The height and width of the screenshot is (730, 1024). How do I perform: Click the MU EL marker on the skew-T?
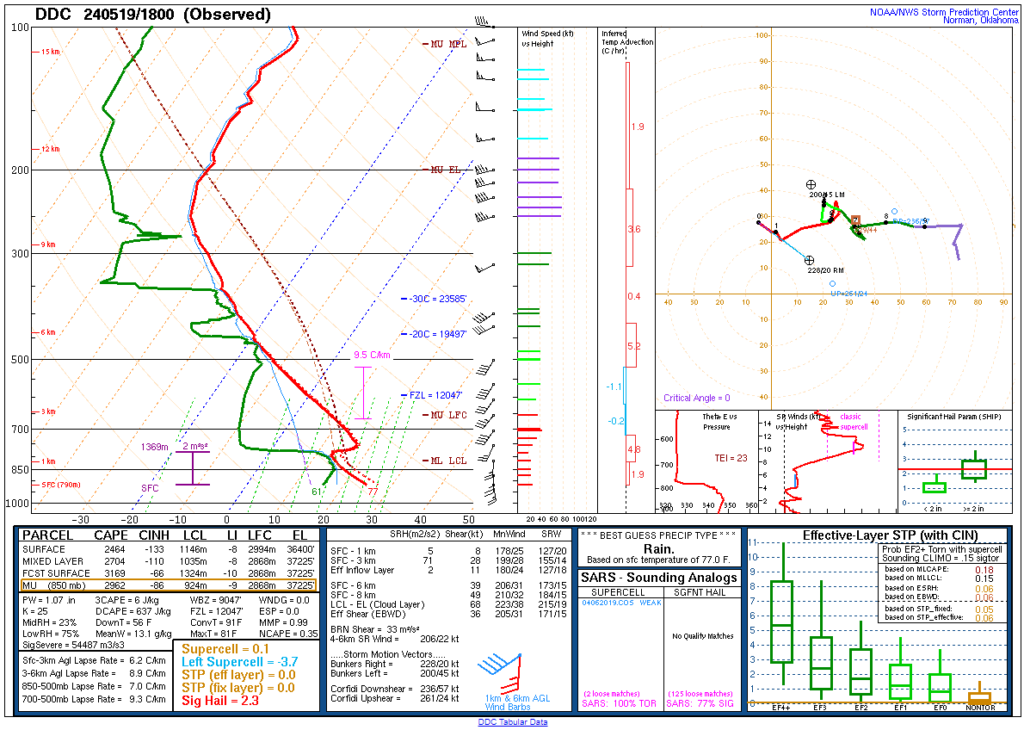[444, 169]
